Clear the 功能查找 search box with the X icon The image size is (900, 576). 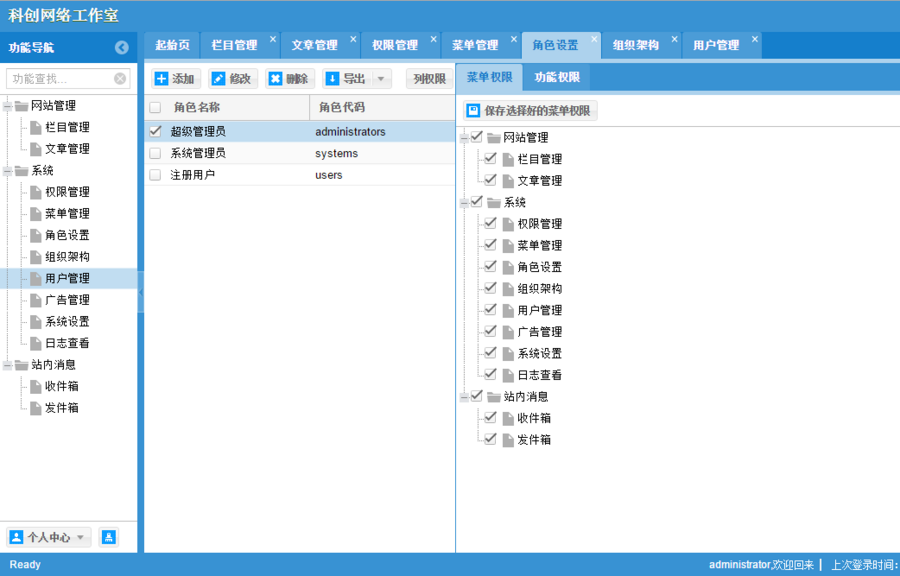119,79
